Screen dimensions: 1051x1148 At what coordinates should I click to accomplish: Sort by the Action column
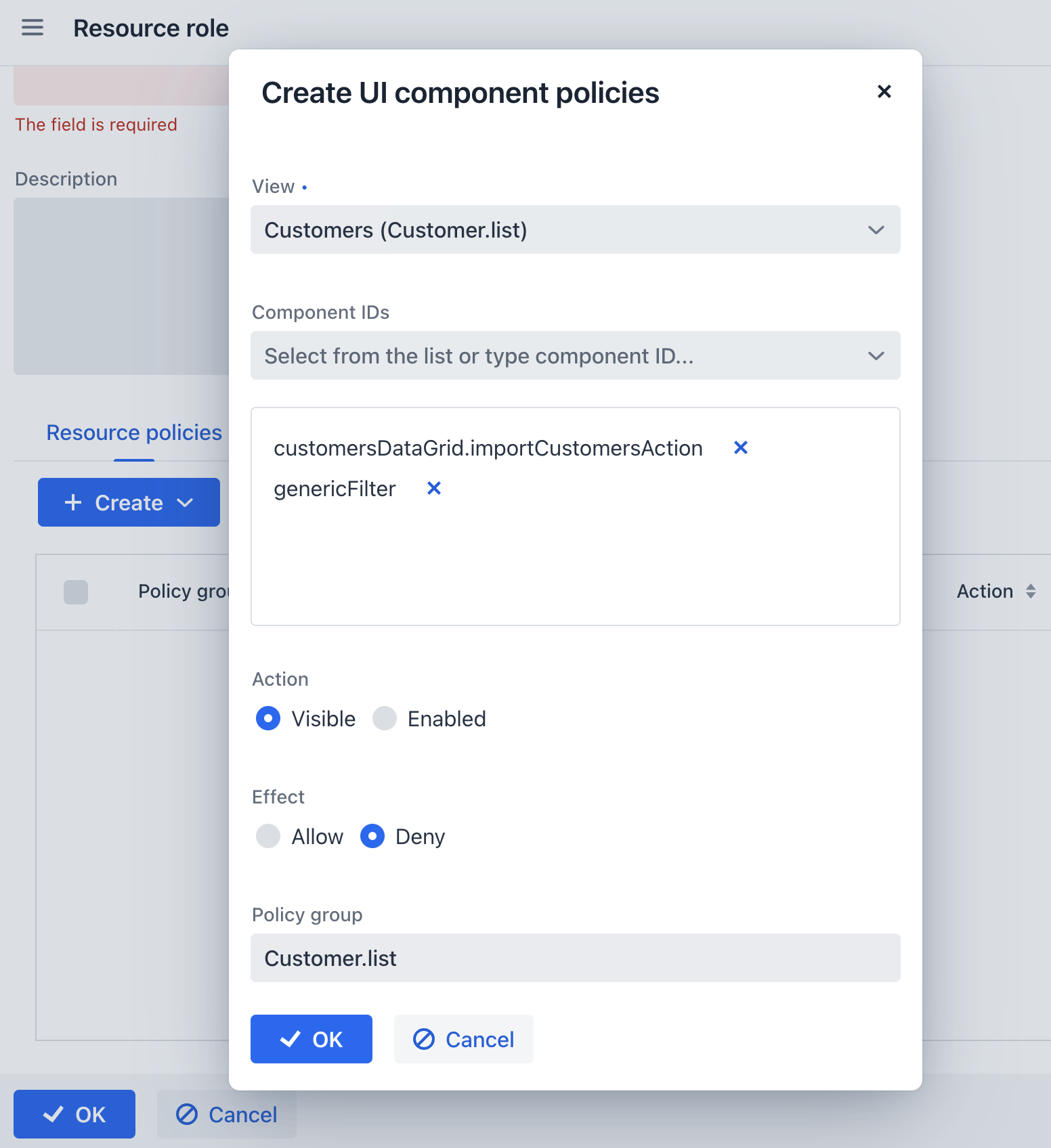[1030, 591]
